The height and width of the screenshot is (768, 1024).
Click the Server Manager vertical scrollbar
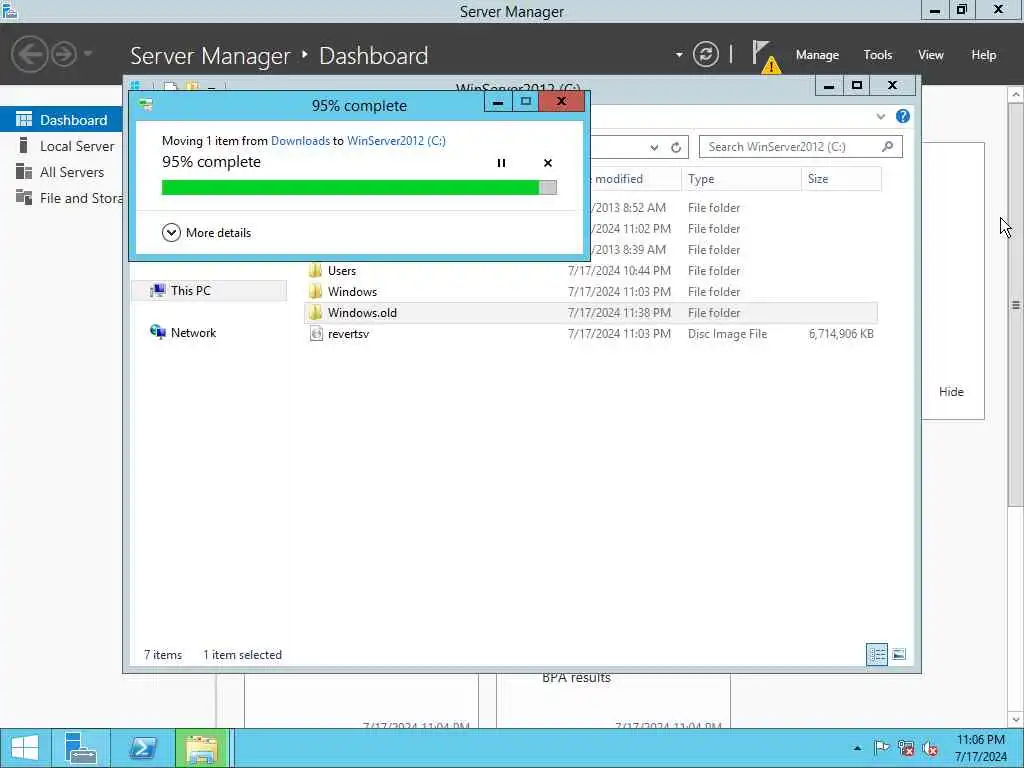click(1016, 304)
